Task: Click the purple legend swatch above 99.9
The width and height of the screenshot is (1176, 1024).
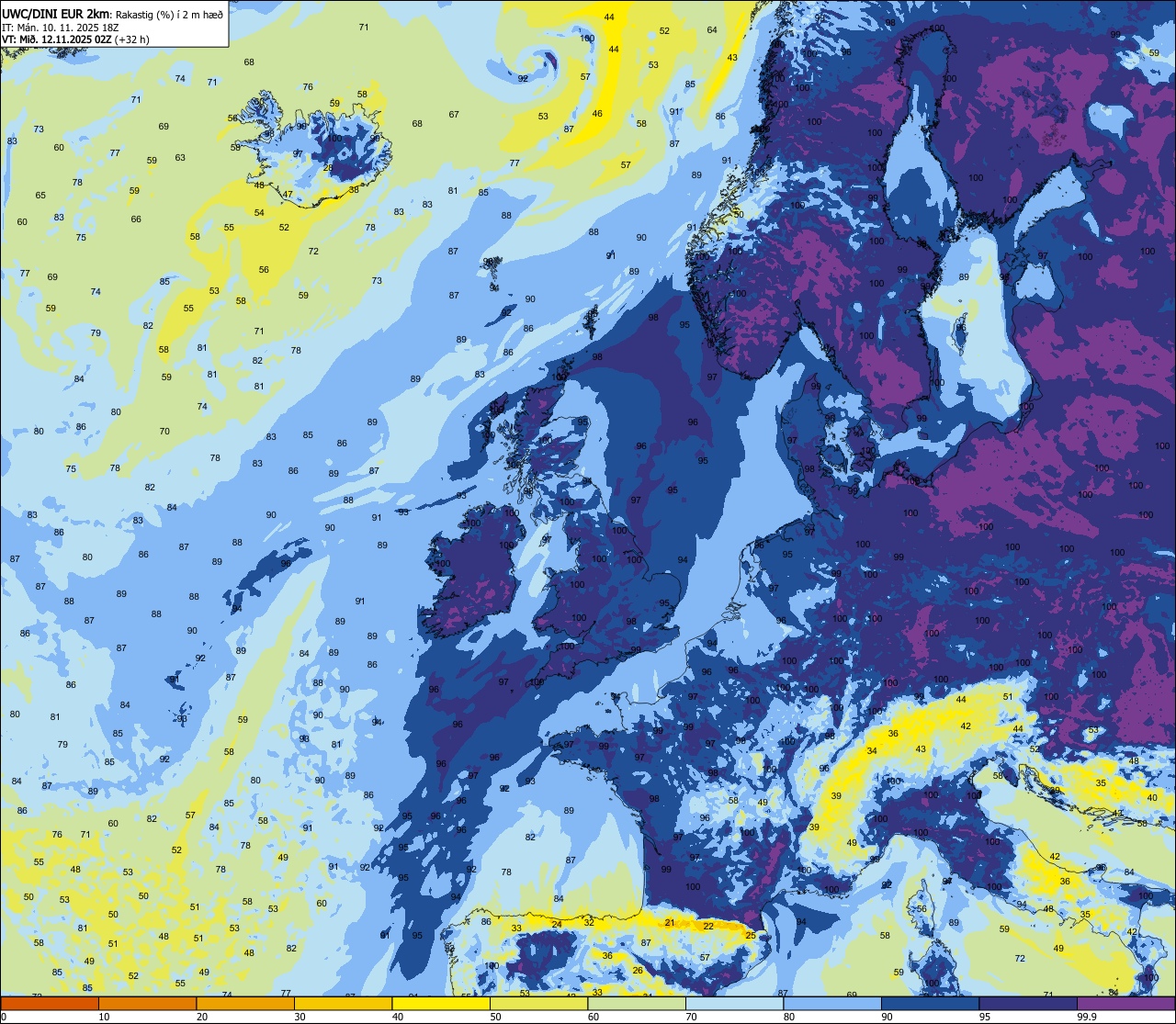Action: tap(1125, 1003)
